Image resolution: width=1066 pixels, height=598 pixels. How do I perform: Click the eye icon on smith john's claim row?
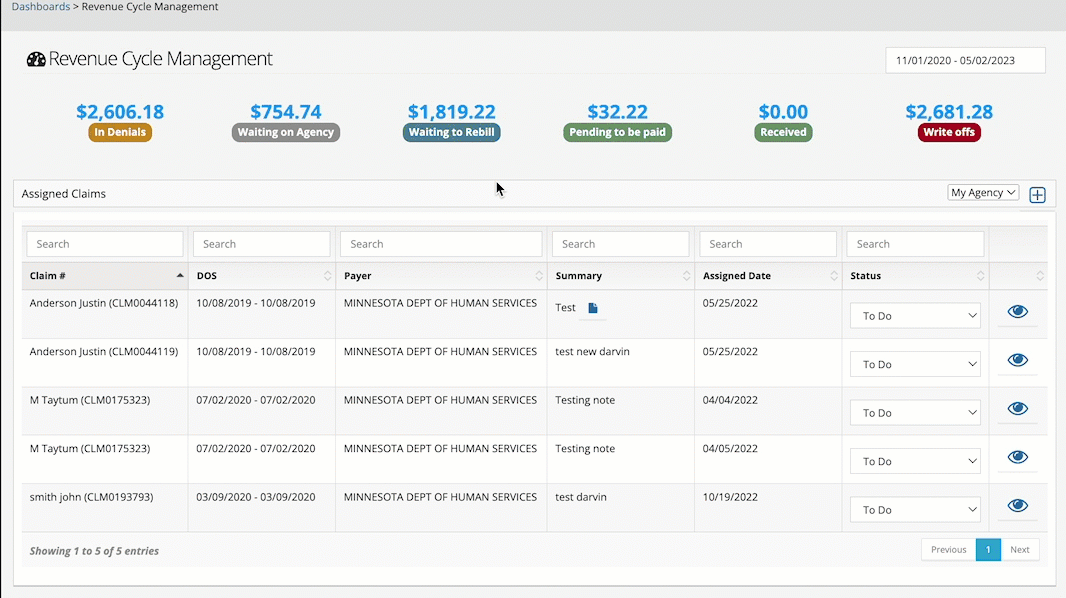click(1017, 505)
